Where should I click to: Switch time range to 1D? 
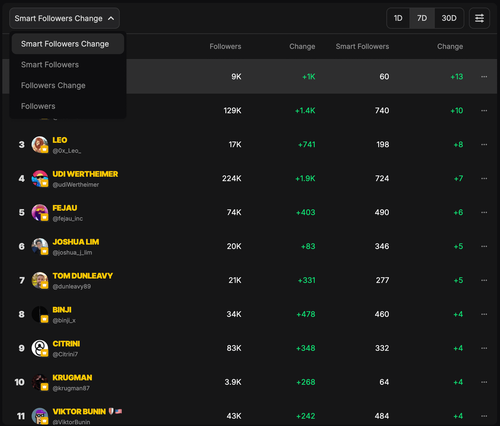398,18
